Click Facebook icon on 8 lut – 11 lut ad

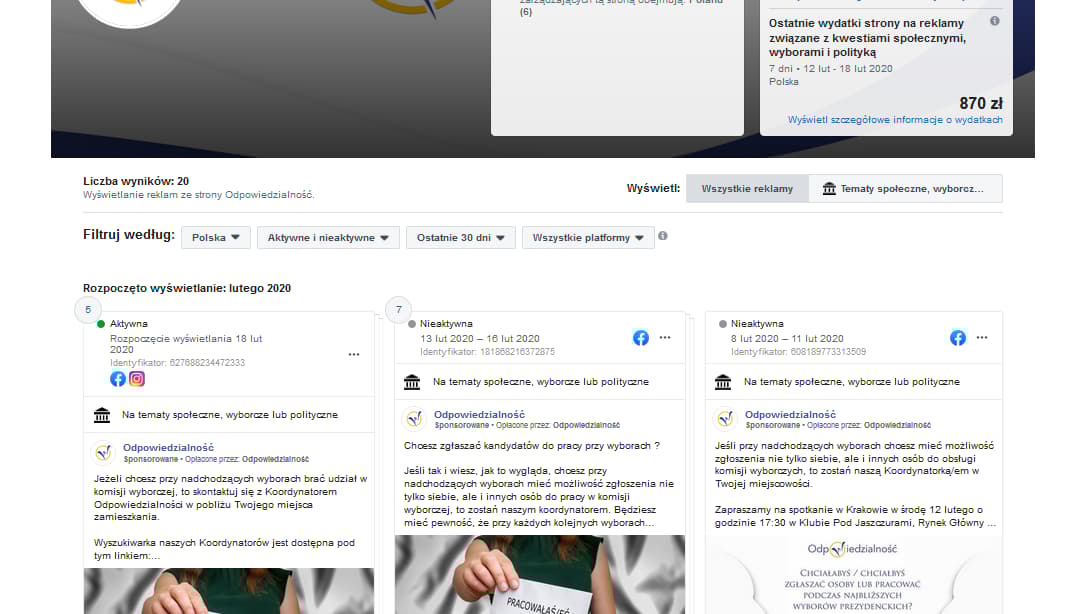click(958, 338)
